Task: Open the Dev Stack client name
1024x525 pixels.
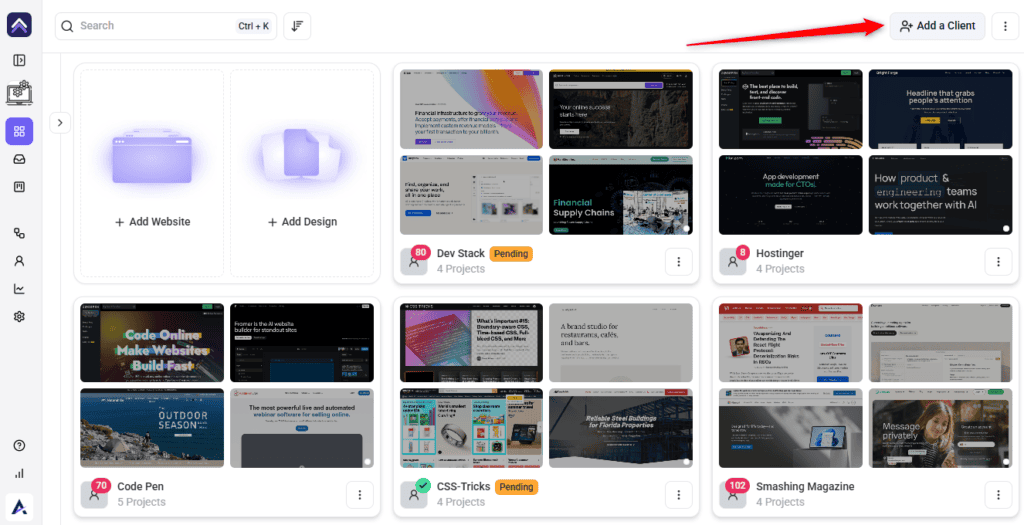Action: point(460,253)
